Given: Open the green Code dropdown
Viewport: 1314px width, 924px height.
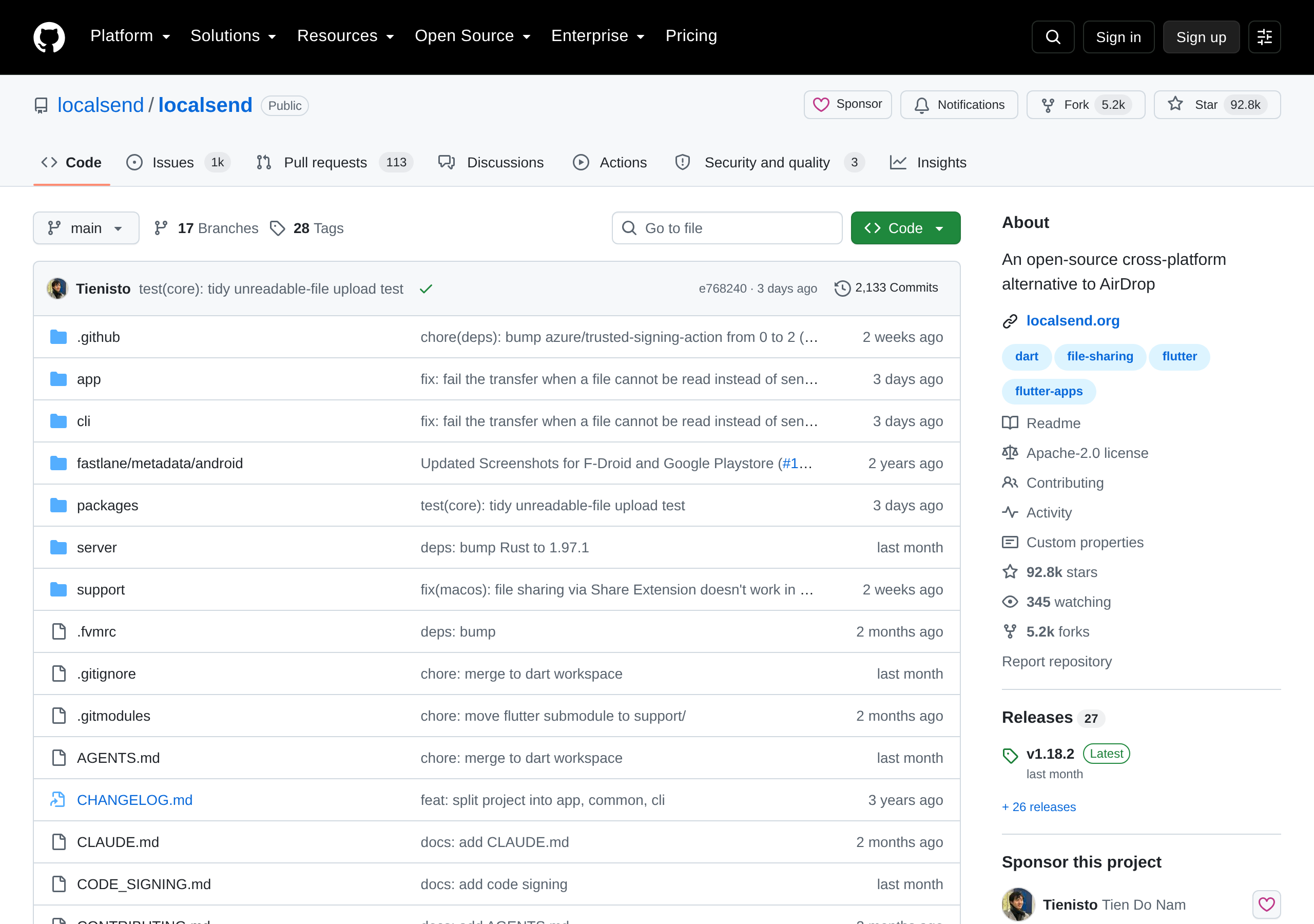Looking at the screenshot, I should (x=905, y=228).
